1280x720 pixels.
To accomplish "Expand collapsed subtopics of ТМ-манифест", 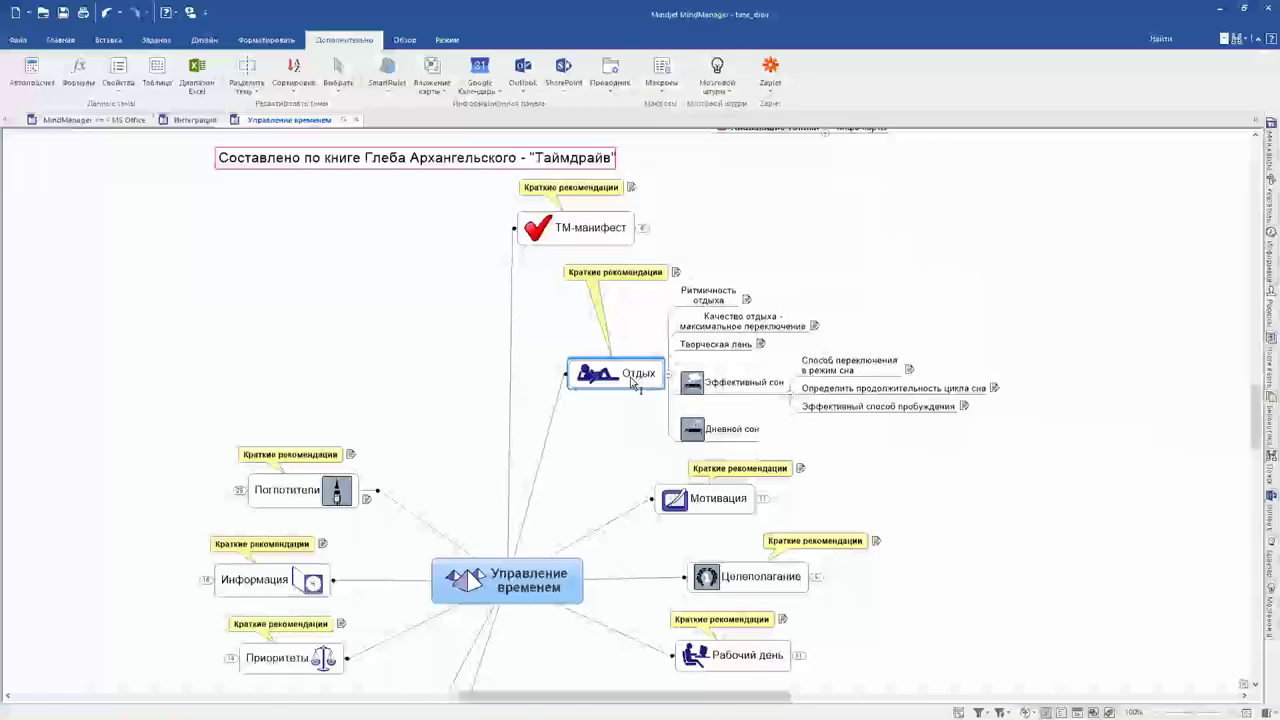I will point(644,228).
